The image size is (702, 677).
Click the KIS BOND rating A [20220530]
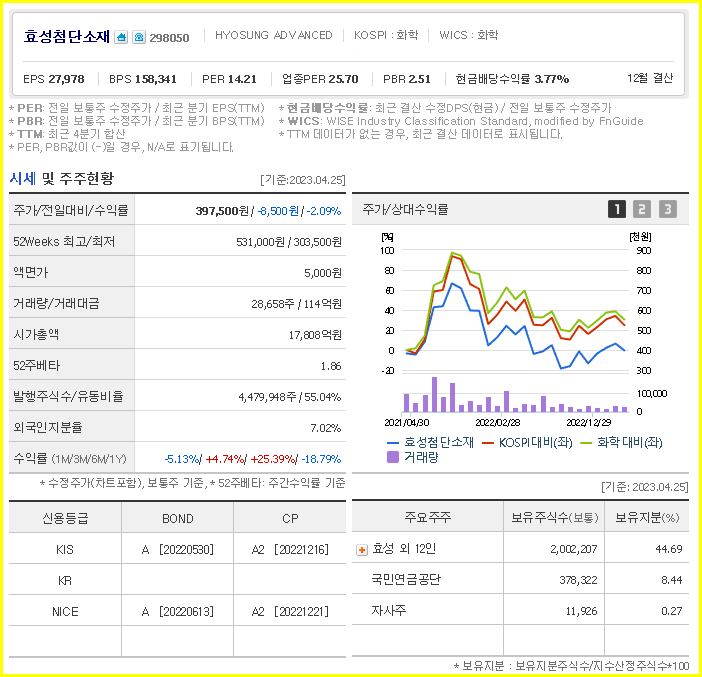pos(177,550)
